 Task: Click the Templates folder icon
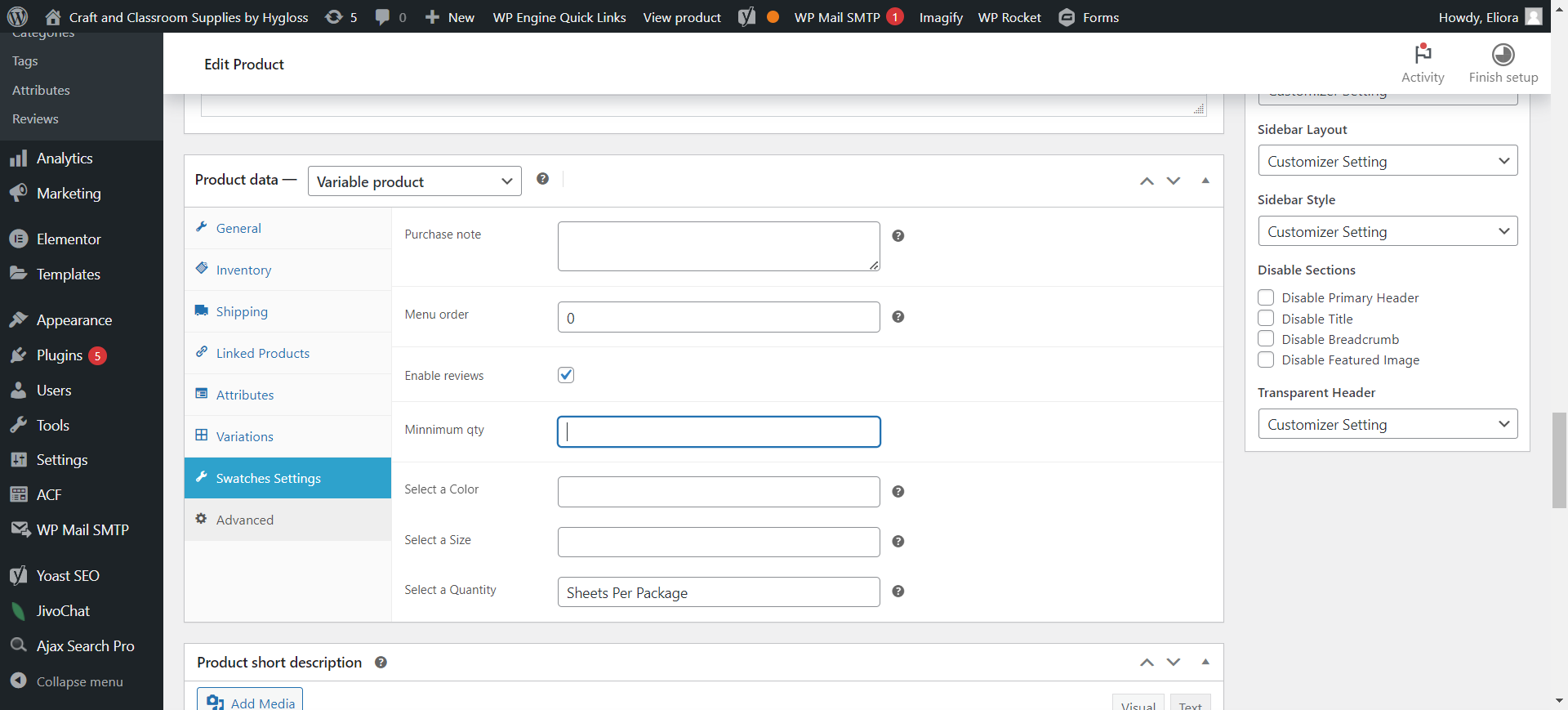tap(18, 273)
